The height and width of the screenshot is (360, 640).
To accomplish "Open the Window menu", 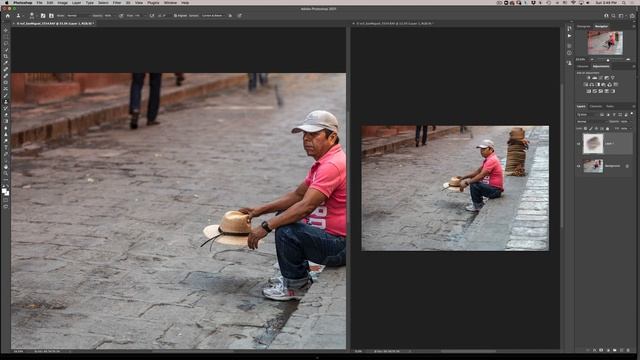I will point(170,2).
